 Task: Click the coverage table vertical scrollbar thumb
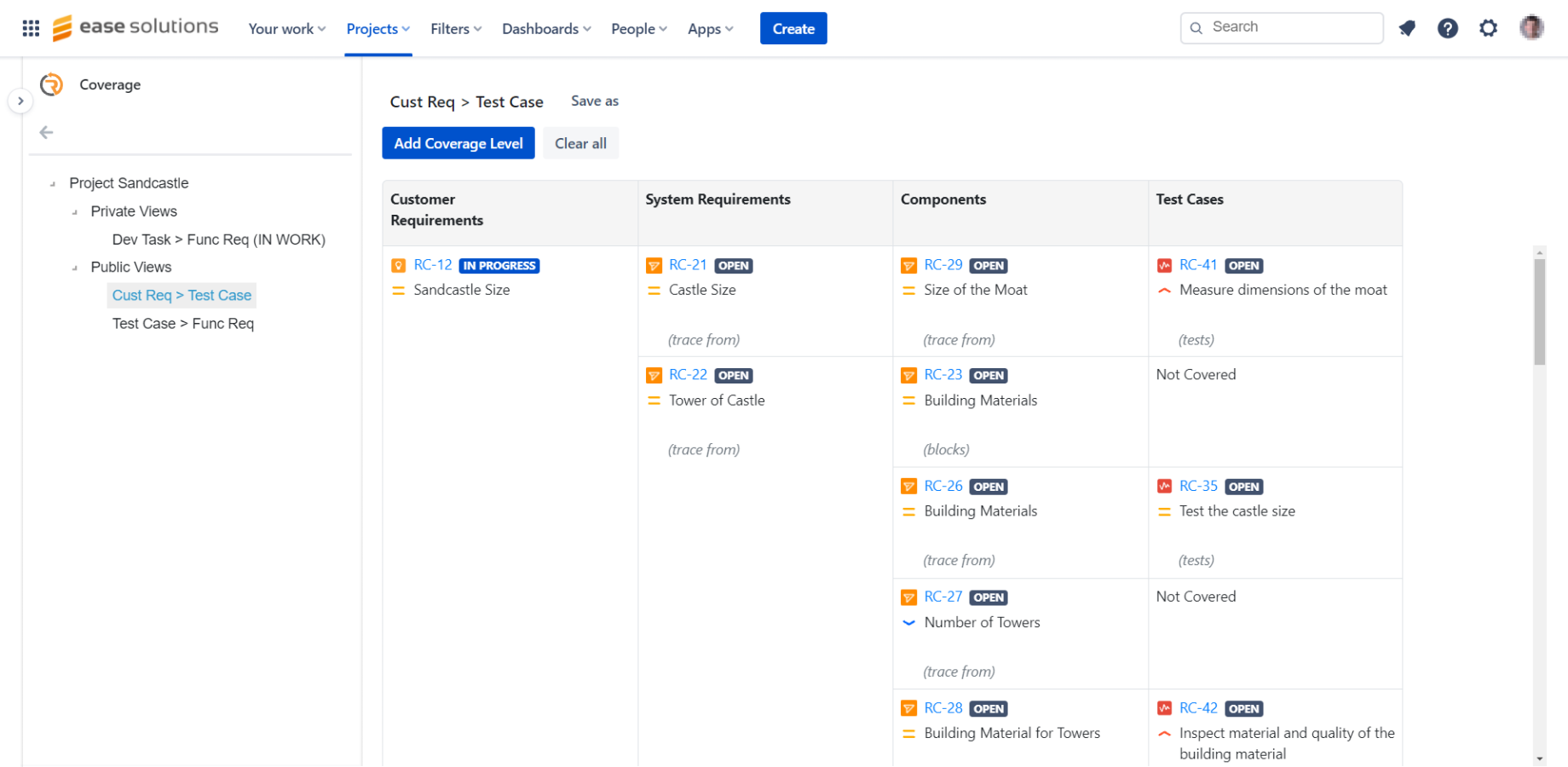point(1539,312)
